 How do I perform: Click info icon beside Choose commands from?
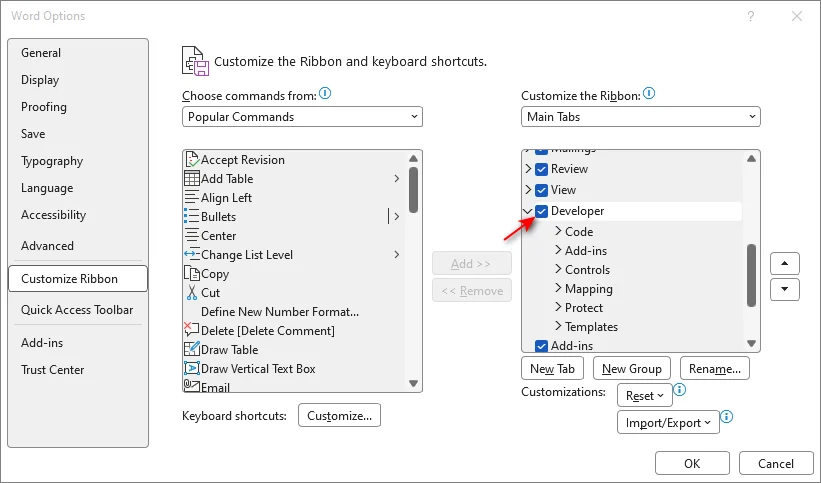coord(325,94)
